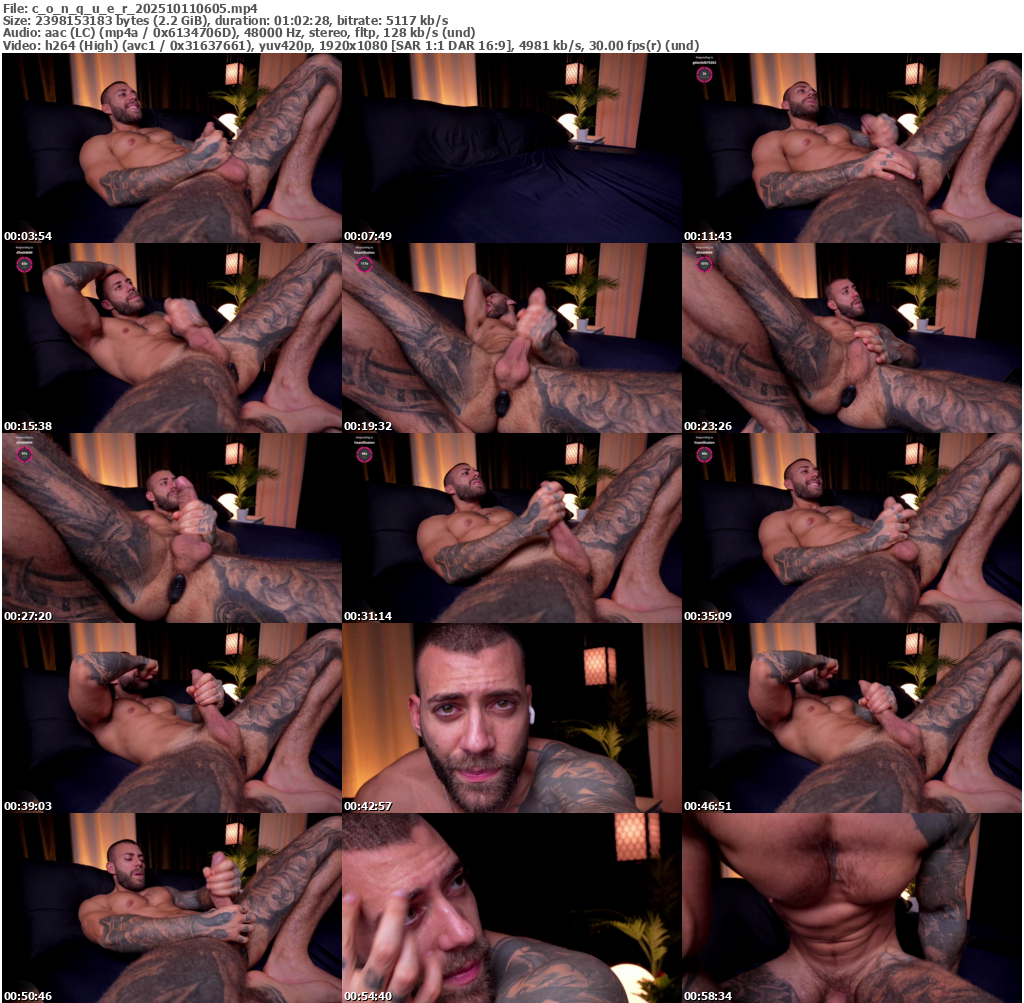Screen dimensions: 1024x1003
Task: Open the thumbnail at 00:54:40
Action: 512,908
